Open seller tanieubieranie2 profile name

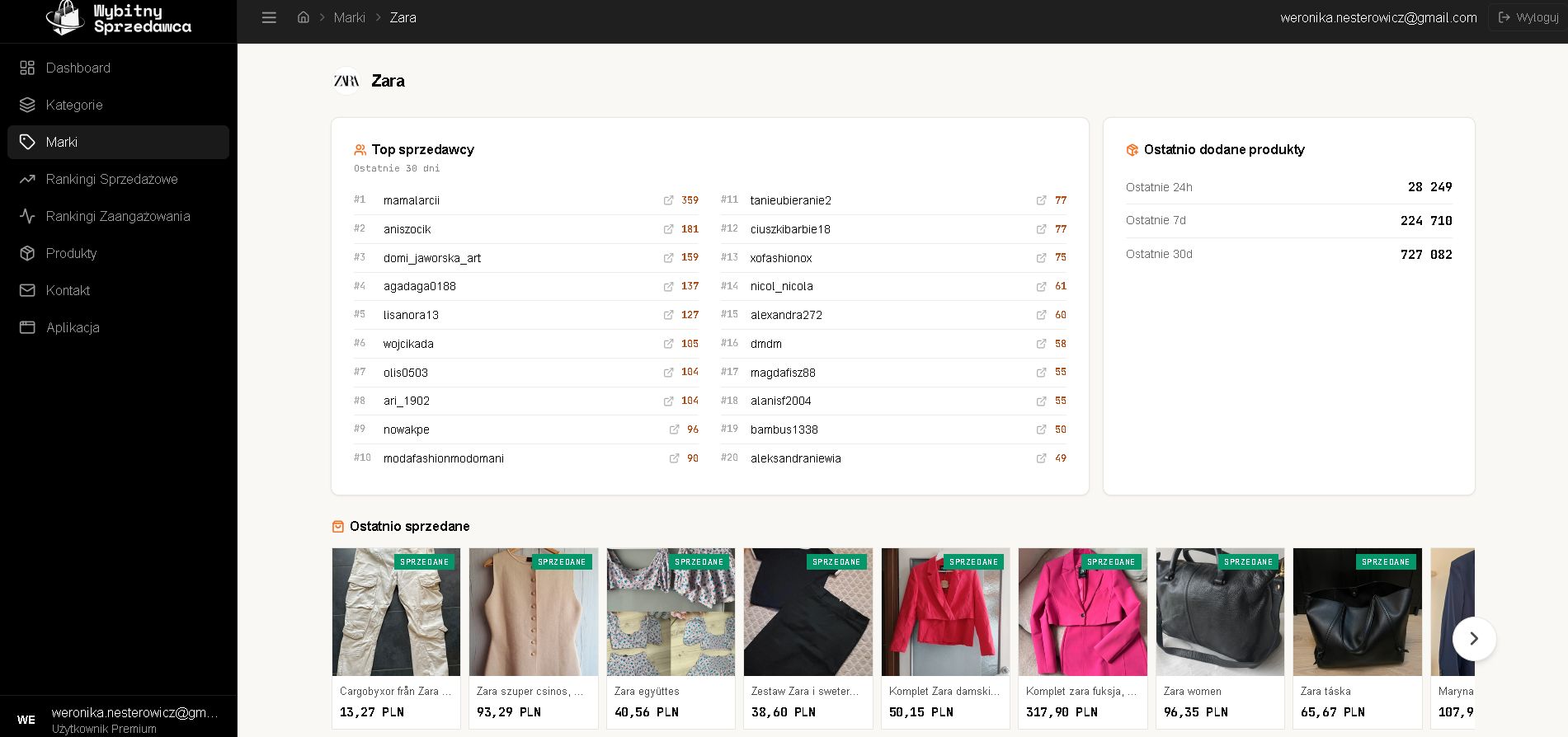point(791,200)
